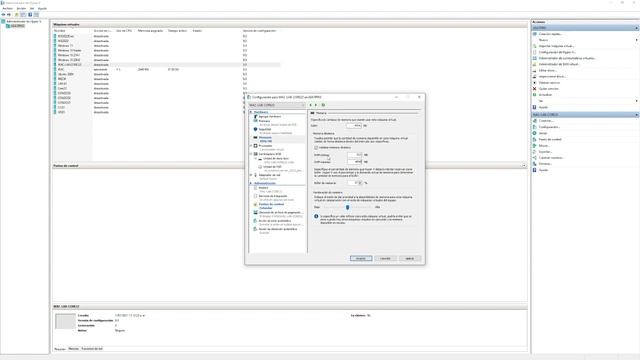The height and width of the screenshot is (360, 640).
Task: Enable the dynamic memory checkbox
Action: pyautogui.click(x=316, y=147)
